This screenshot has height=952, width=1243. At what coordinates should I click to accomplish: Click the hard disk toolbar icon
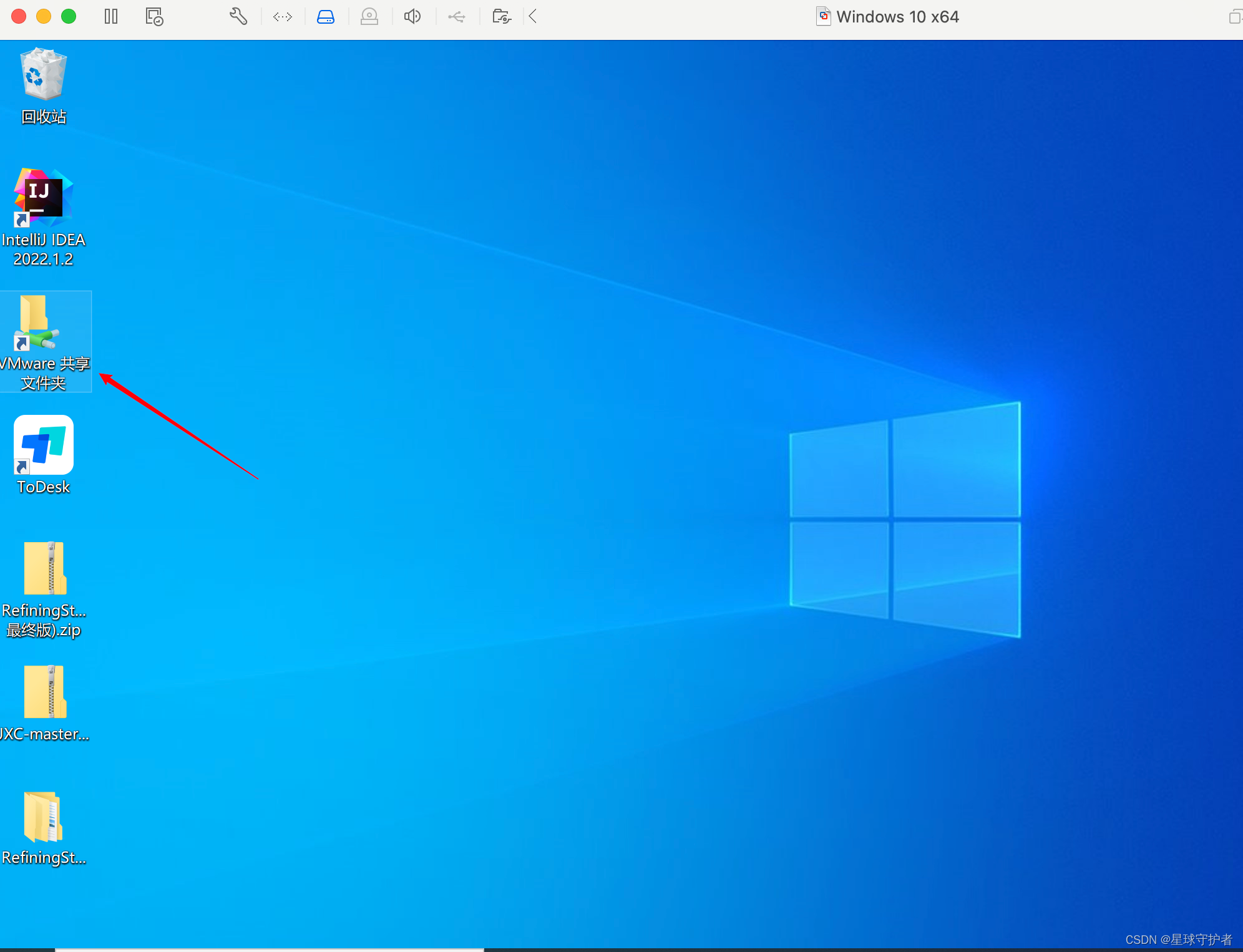coord(326,17)
